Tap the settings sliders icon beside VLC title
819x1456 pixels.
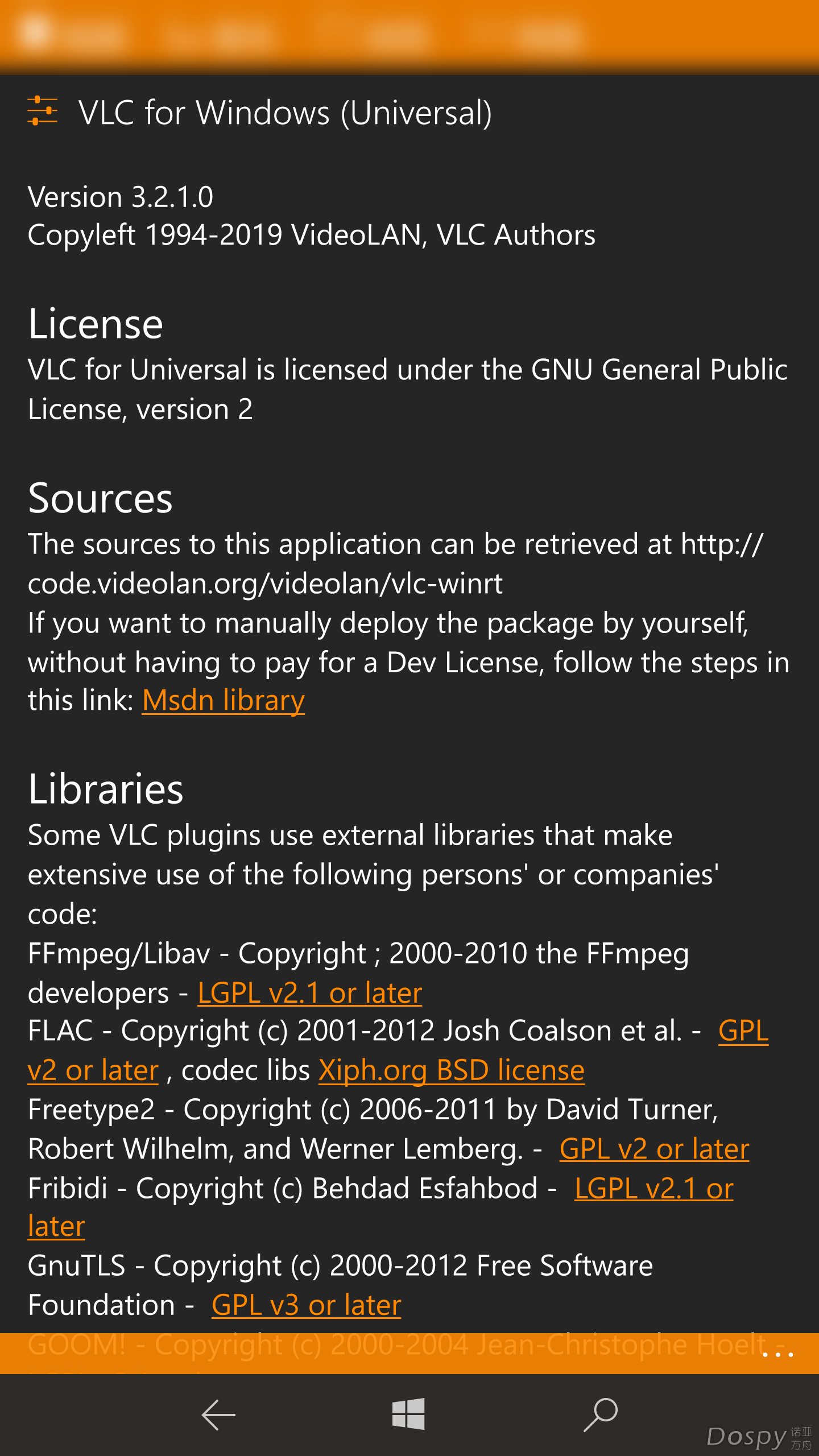pos(43,111)
